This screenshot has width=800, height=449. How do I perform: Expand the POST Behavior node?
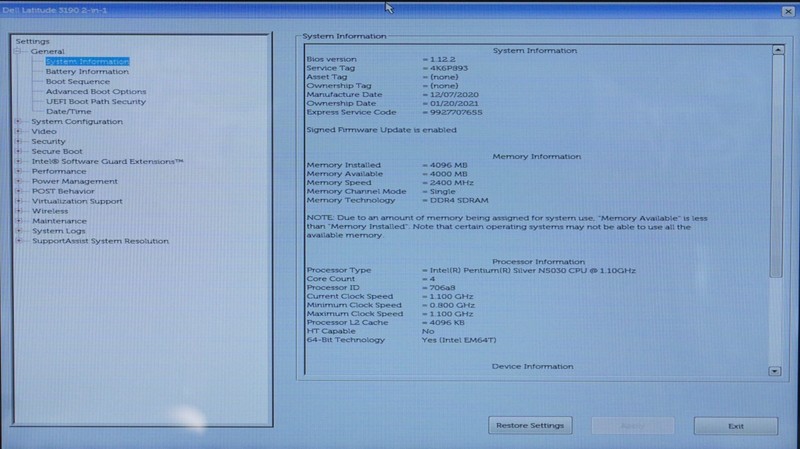pyautogui.click(x=18, y=191)
